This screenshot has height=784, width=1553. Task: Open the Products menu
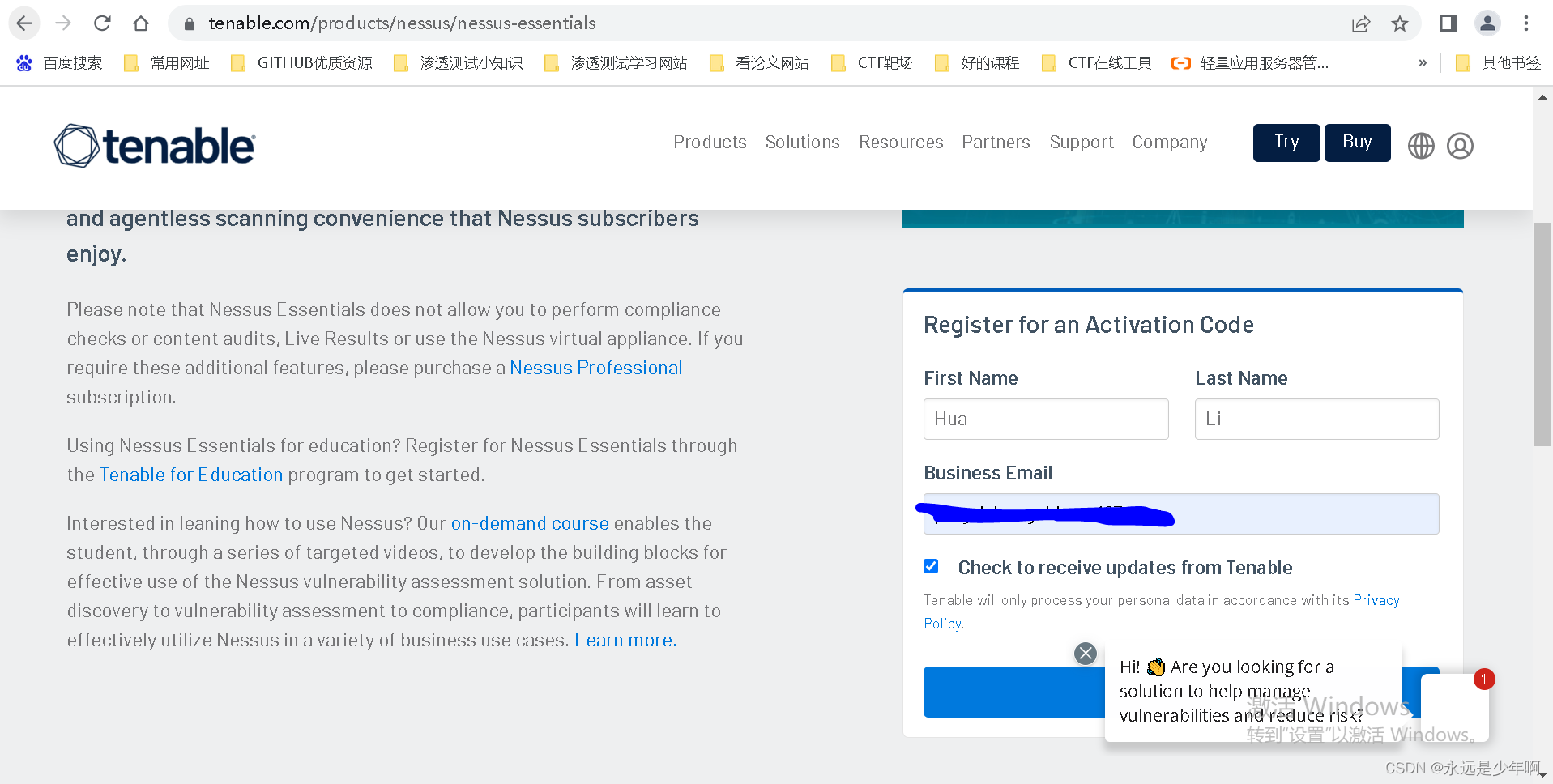(x=710, y=142)
